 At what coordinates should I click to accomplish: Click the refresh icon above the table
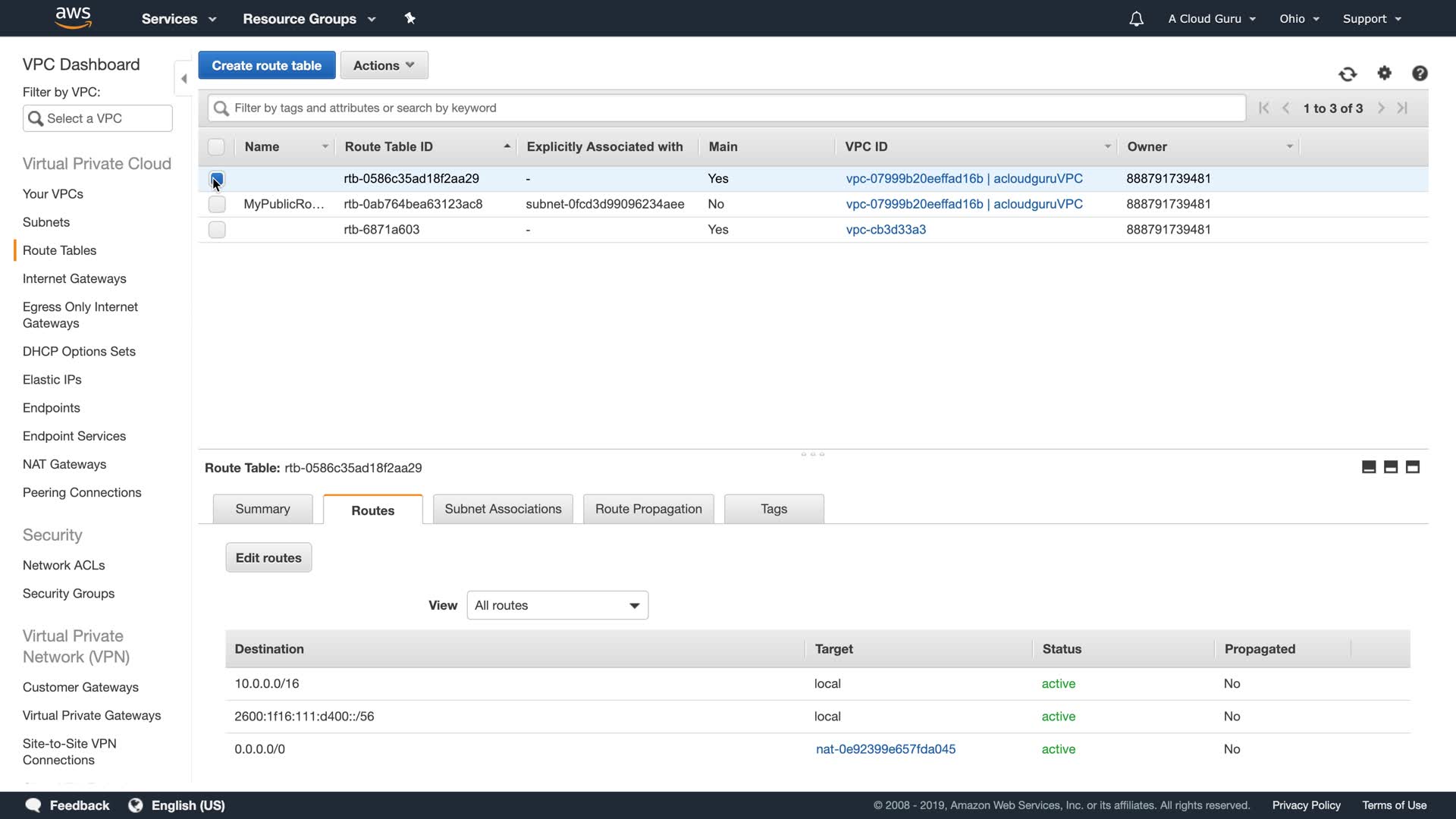(1348, 74)
